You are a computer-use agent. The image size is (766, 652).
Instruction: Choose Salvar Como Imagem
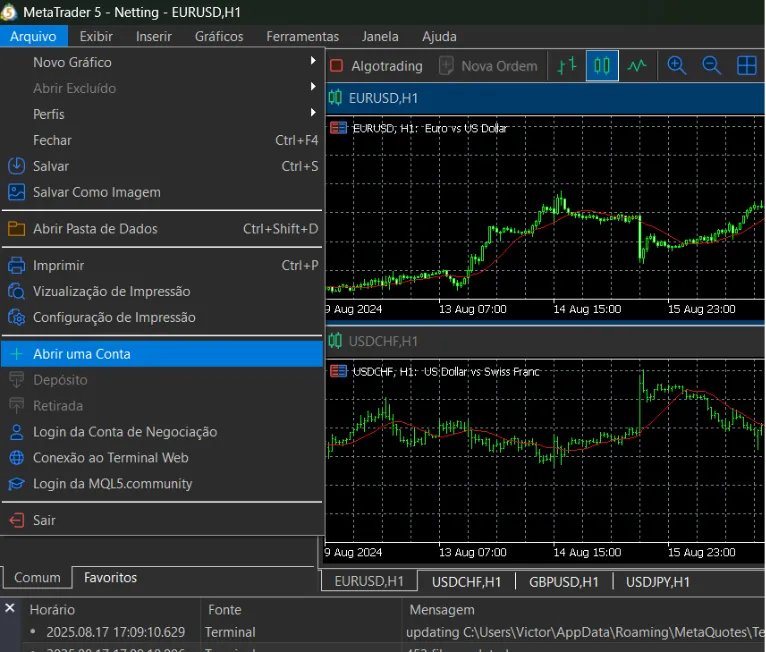coord(162,192)
